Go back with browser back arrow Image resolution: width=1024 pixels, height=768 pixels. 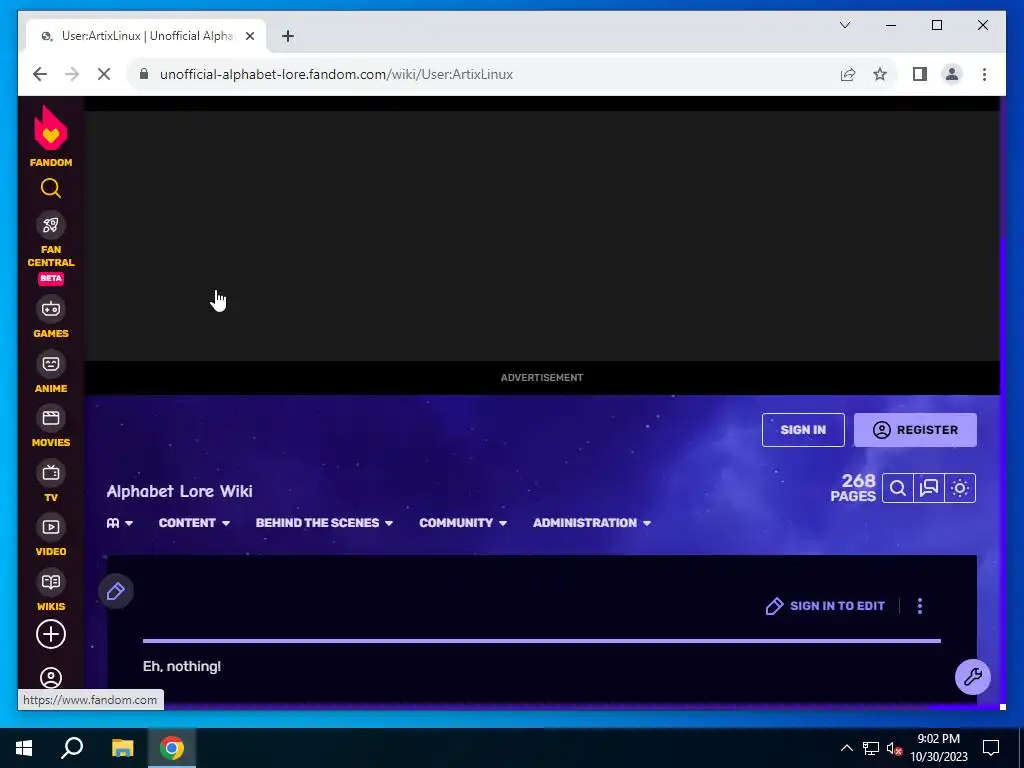click(40, 74)
